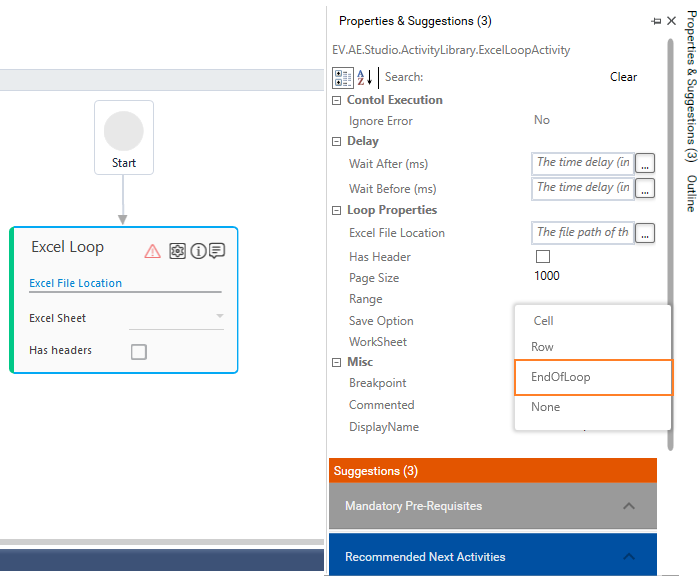Click Clear next to the Search box
Viewport: 698px width, 582px height.
(x=623, y=77)
